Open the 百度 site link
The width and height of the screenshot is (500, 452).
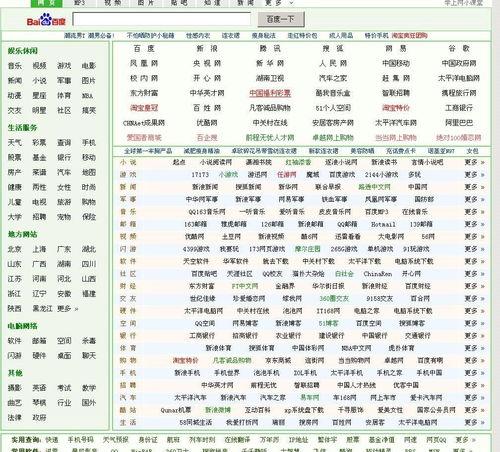144,49
